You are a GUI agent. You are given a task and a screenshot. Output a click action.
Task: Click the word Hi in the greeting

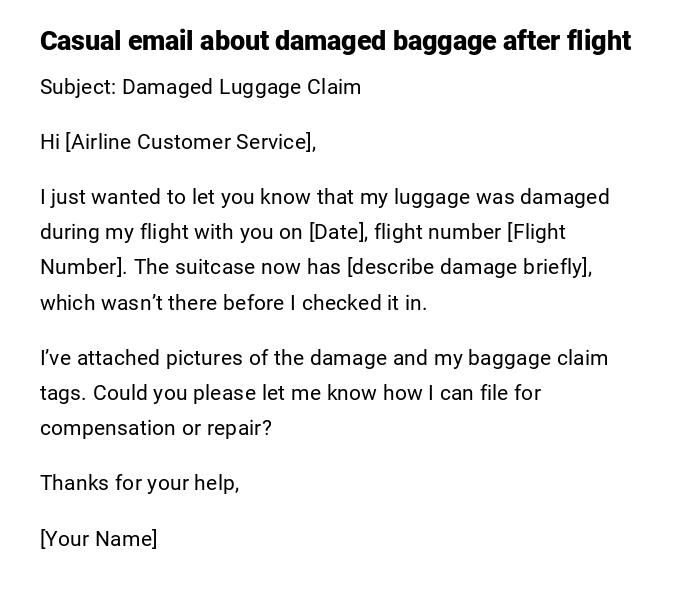tap(50, 142)
